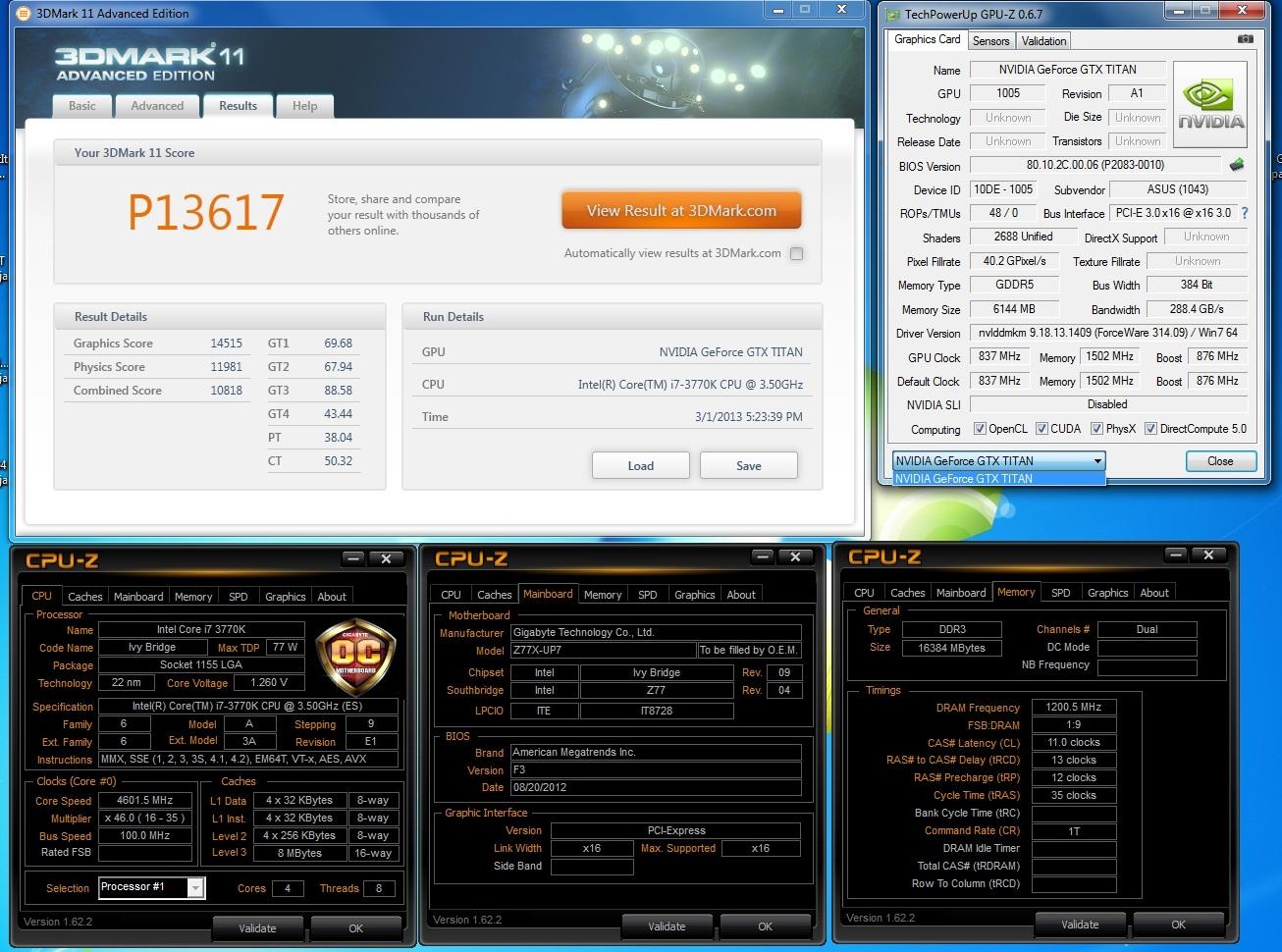Image resolution: width=1282 pixels, height=952 pixels.
Task: Open the Sensors tab in GPU-Z
Action: (x=990, y=41)
